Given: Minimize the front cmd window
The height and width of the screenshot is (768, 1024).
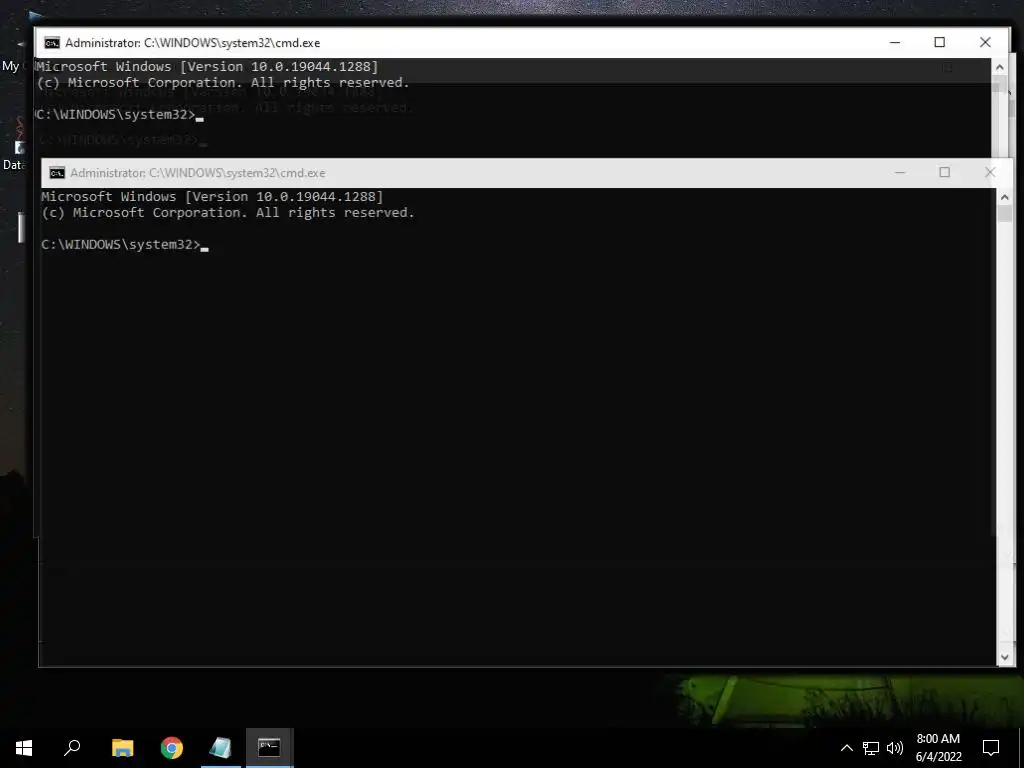Looking at the screenshot, I should click(900, 172).
